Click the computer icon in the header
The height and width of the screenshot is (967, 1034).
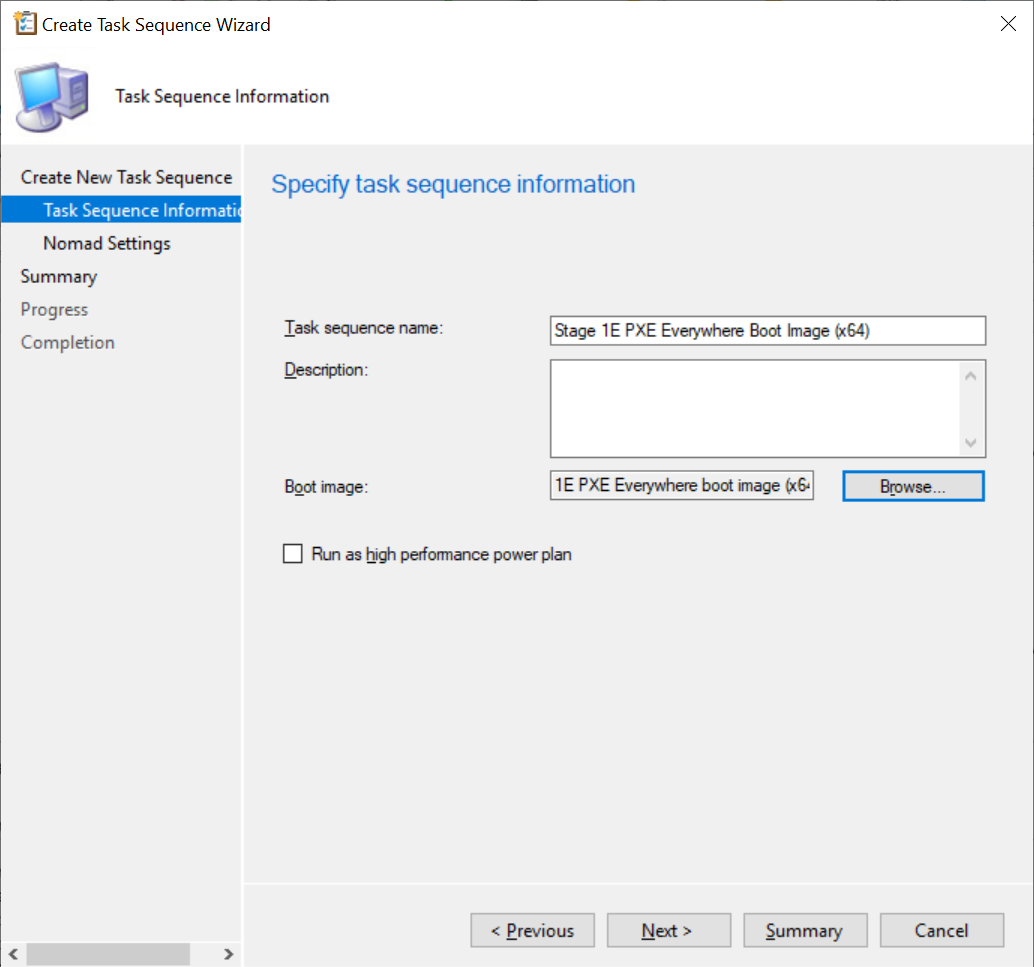point(52,97)
